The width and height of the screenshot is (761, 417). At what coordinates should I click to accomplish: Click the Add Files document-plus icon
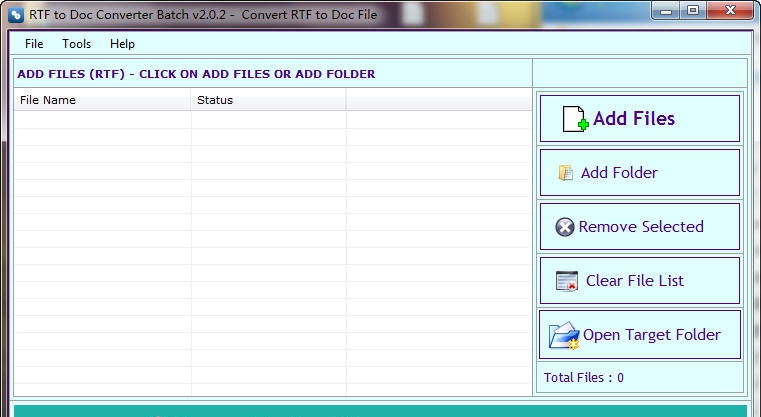coord(576,119)
